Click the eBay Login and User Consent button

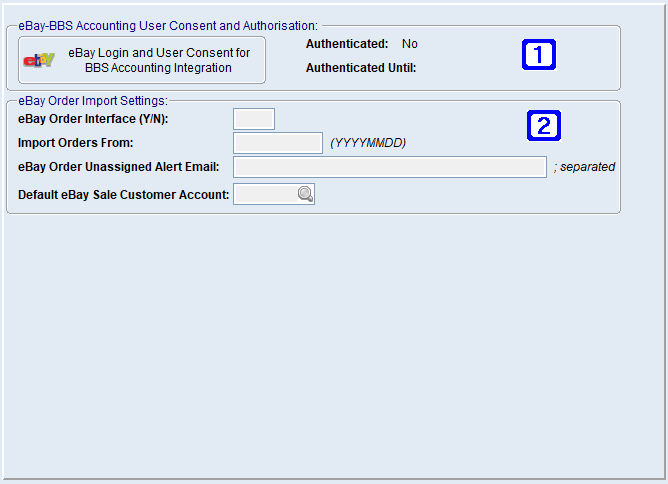(142, 60)
